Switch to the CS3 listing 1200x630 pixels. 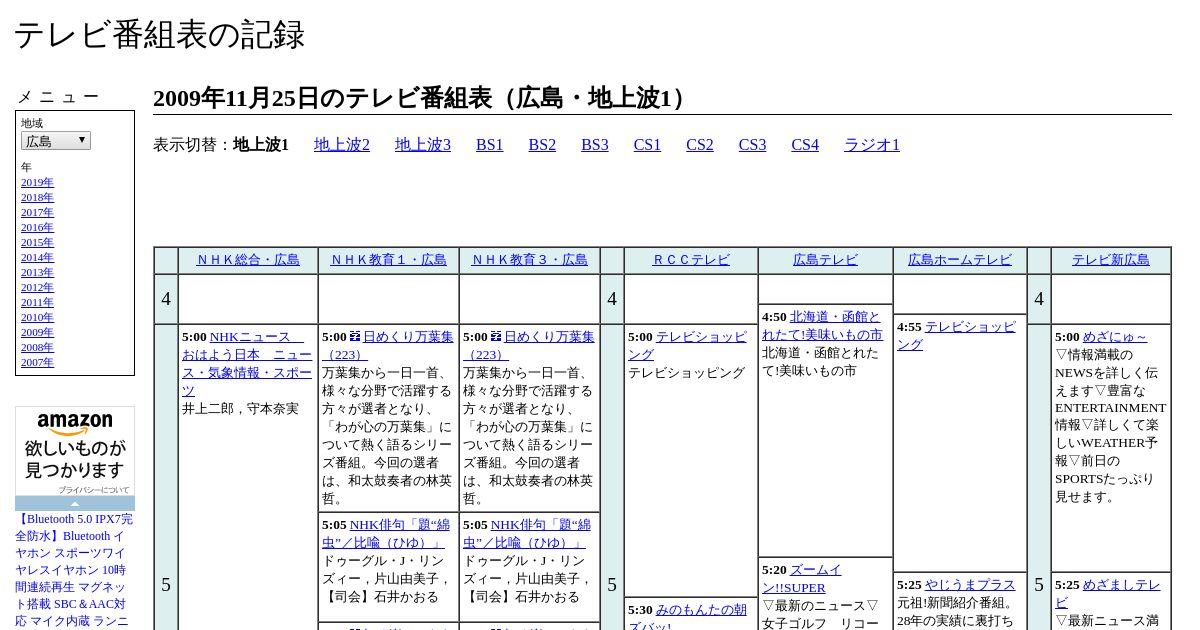pos(752,145)
